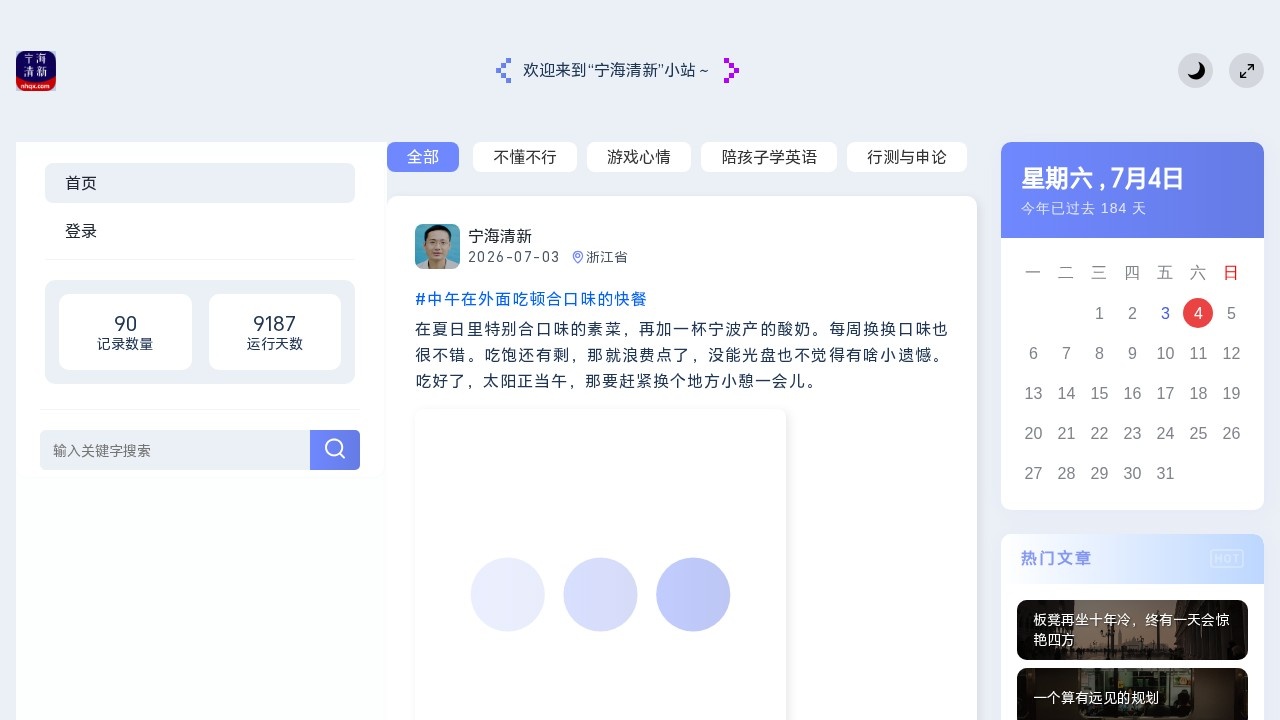Click the author name 宁海清新

click(500, 236)
